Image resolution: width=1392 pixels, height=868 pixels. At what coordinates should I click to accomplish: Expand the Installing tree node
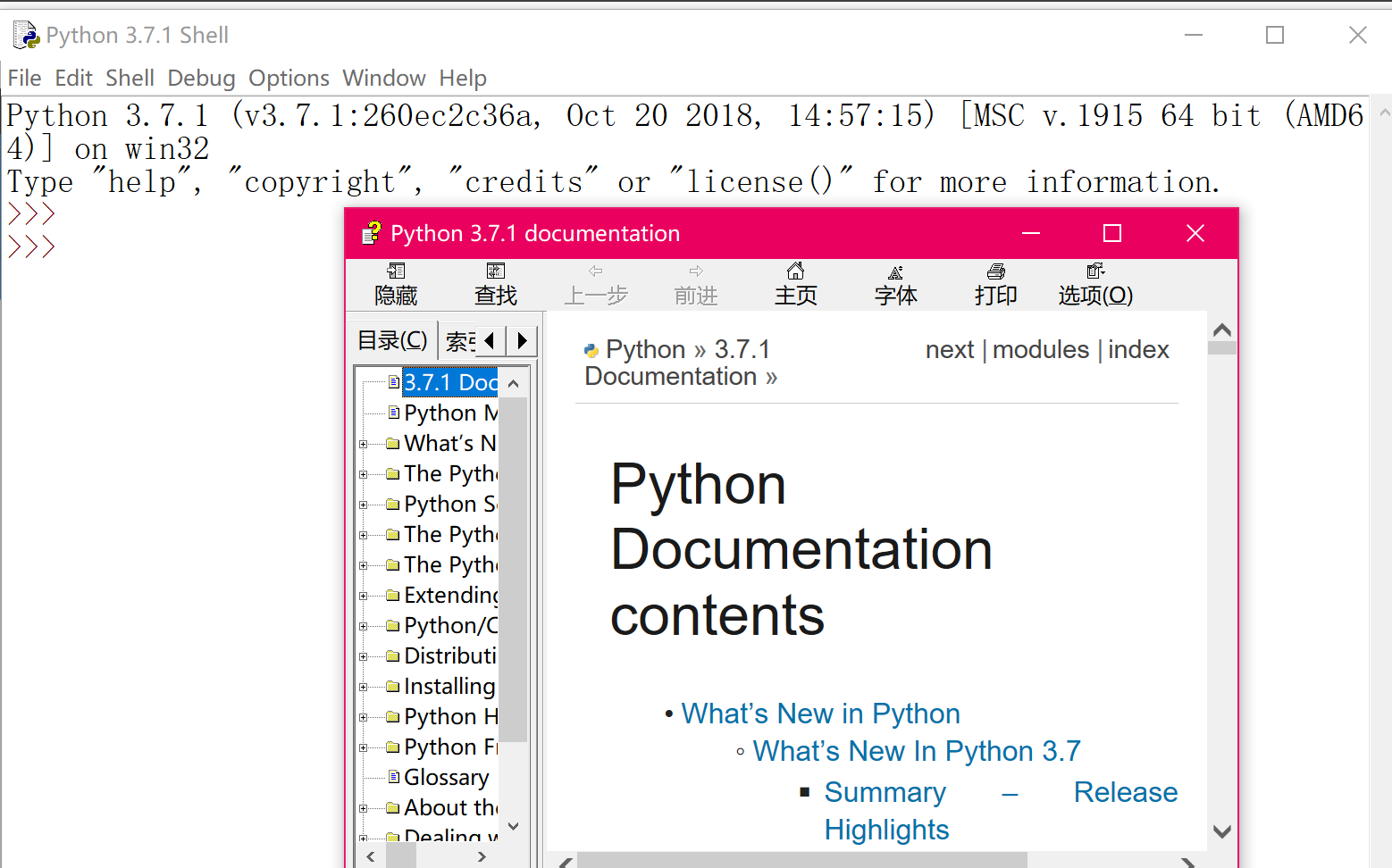(x=364, y=687)
